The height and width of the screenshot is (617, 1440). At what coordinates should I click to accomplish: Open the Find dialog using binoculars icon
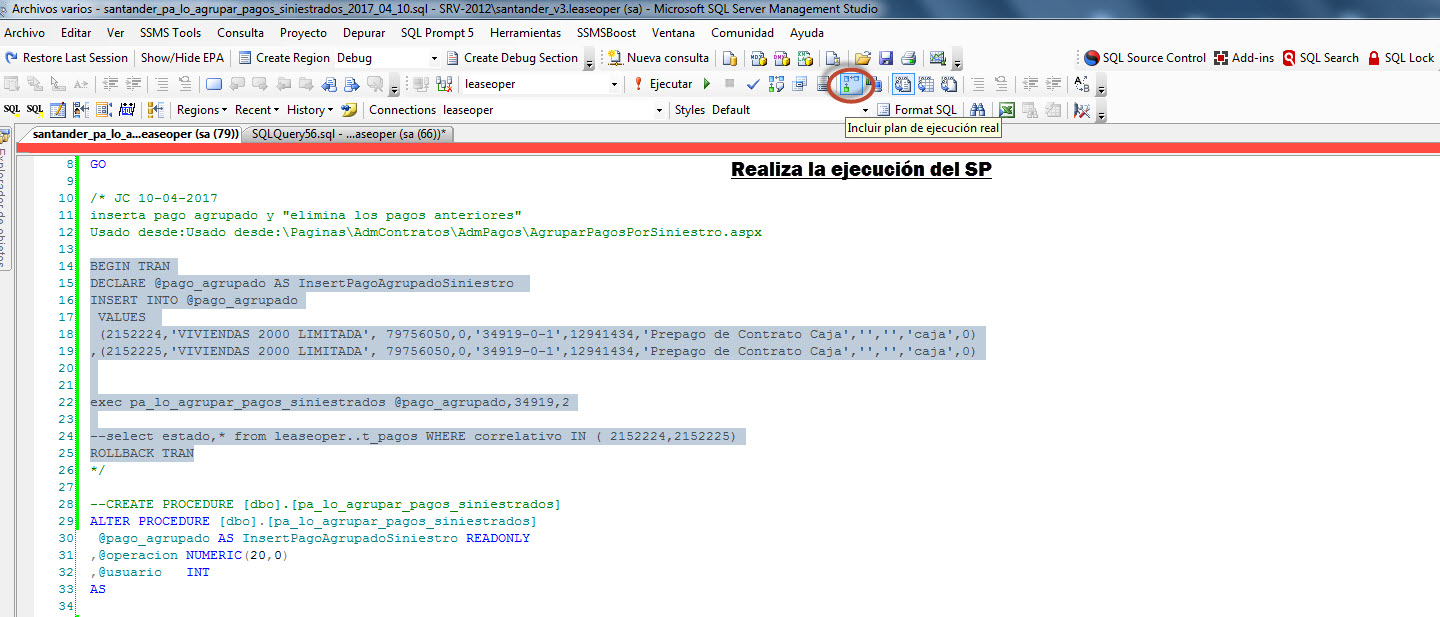tap(978, 110)
